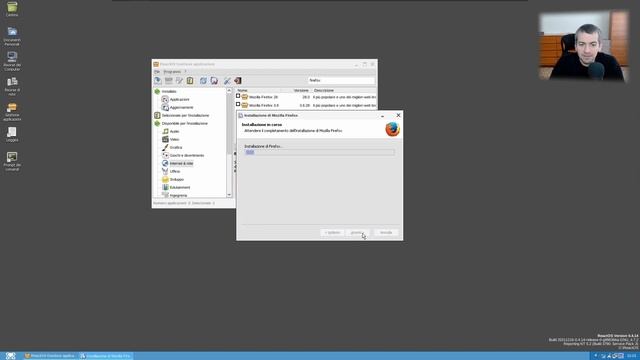Select the Audio category
This screenshot has height=360, width=640.
point(174,131)
